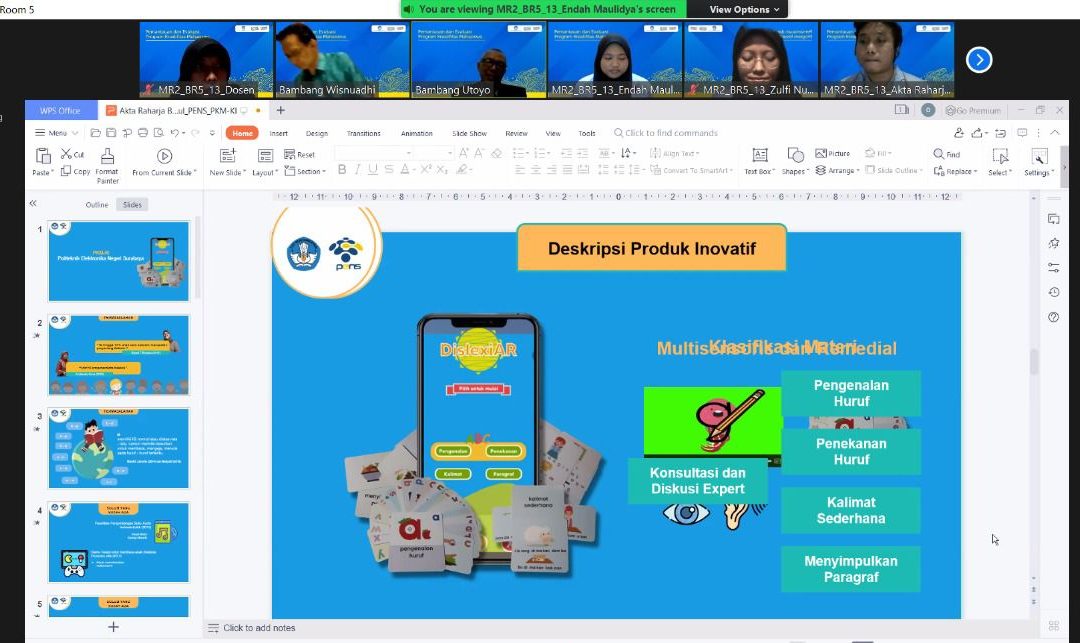This screenshot has height=643, width=1080.
Task: Toggle Subscript formatting
Action: tap(442, 169)
